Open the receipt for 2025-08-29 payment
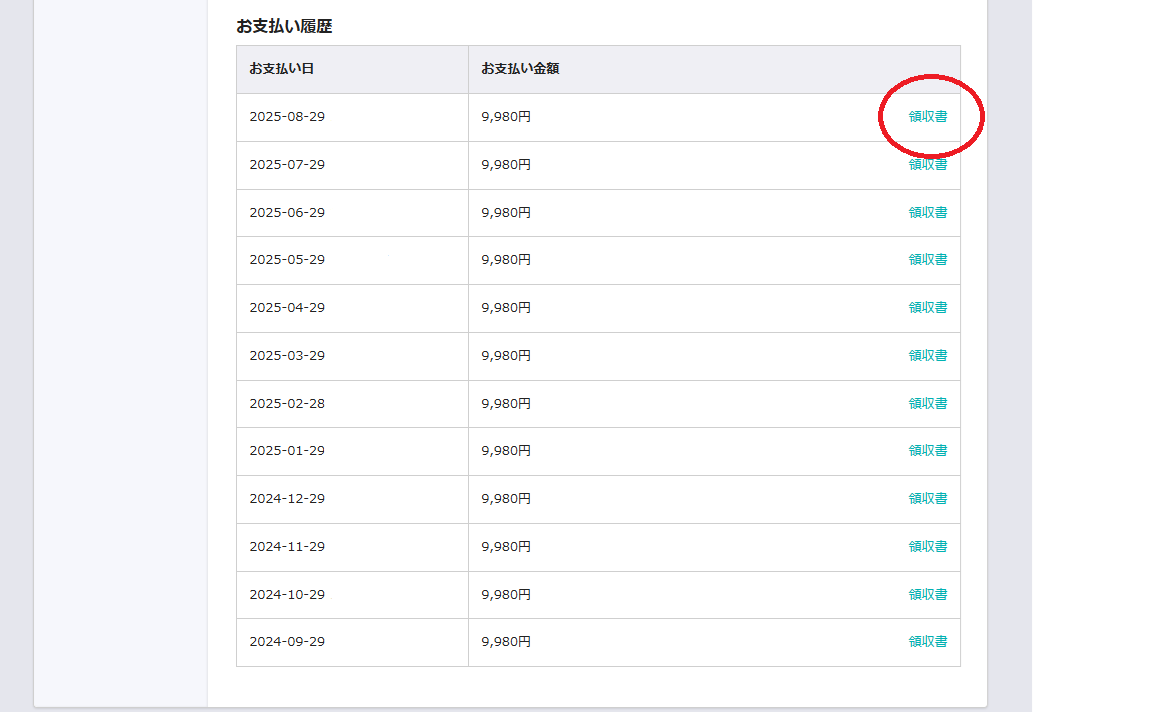The height and width of the screenshot is (712, 1152). tap(927, 117)
